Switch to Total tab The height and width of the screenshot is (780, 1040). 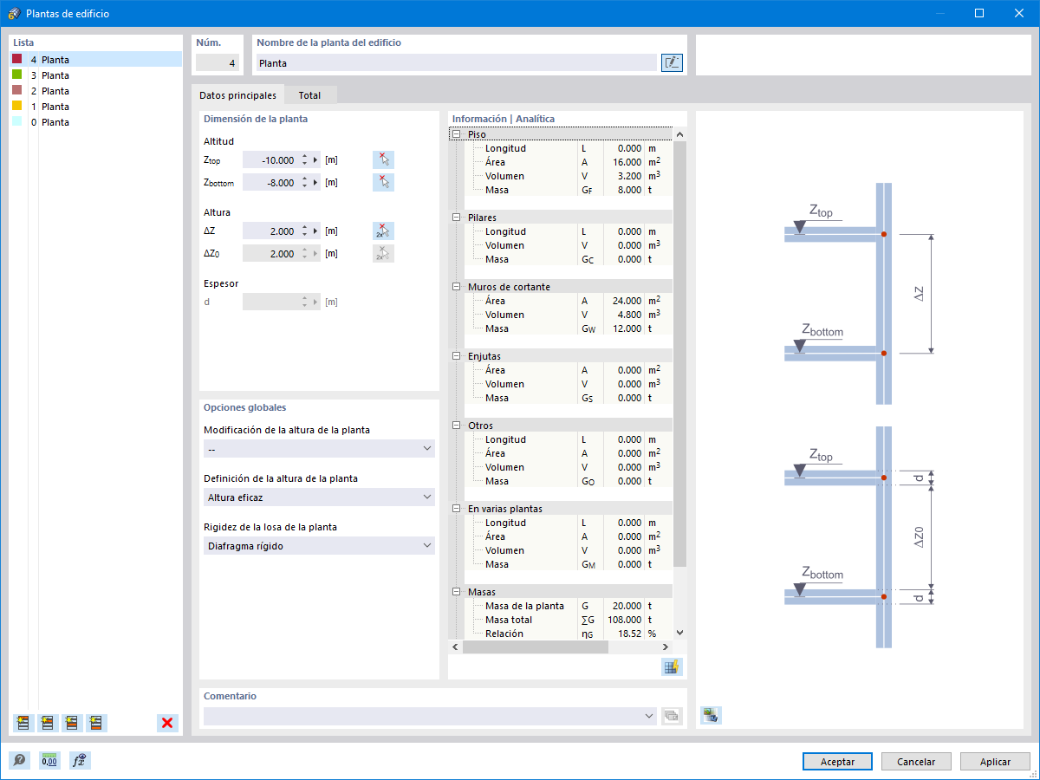pyautogui.click(x=310, y=96)
